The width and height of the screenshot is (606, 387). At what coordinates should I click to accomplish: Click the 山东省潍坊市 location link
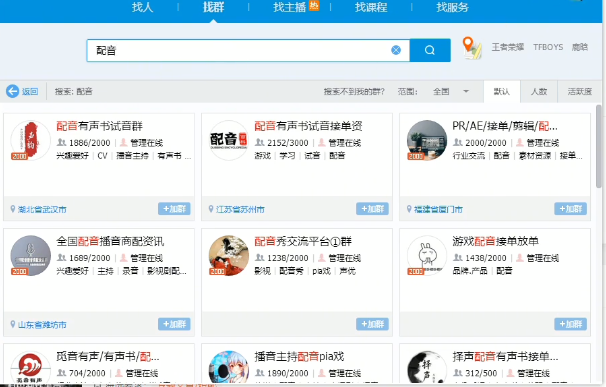(x=42, y=325)
